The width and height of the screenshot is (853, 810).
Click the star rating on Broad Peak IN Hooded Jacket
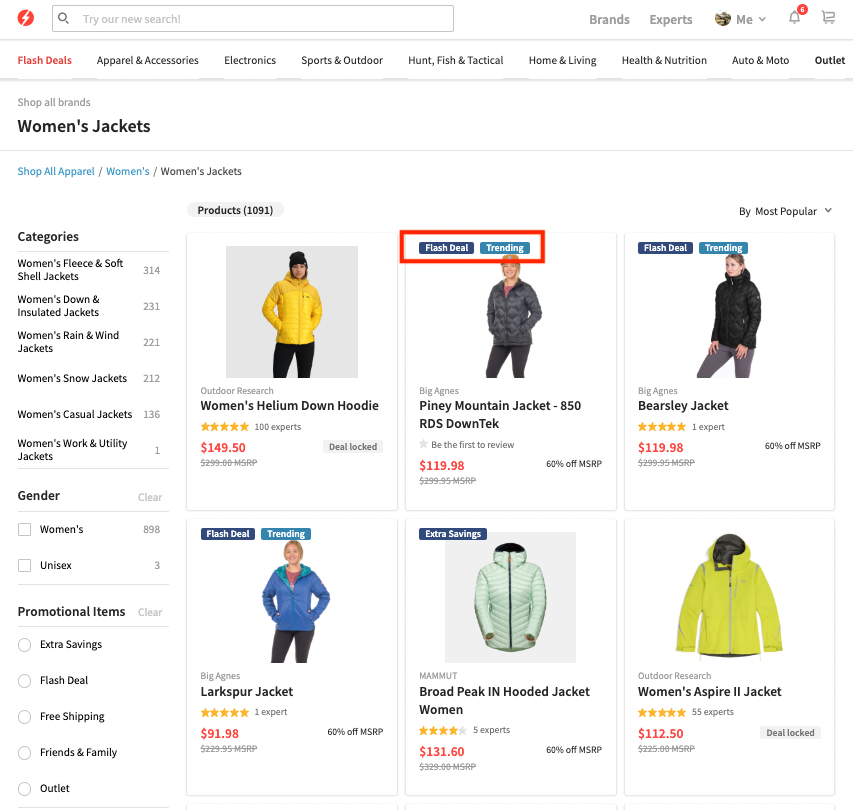point(443,730)
